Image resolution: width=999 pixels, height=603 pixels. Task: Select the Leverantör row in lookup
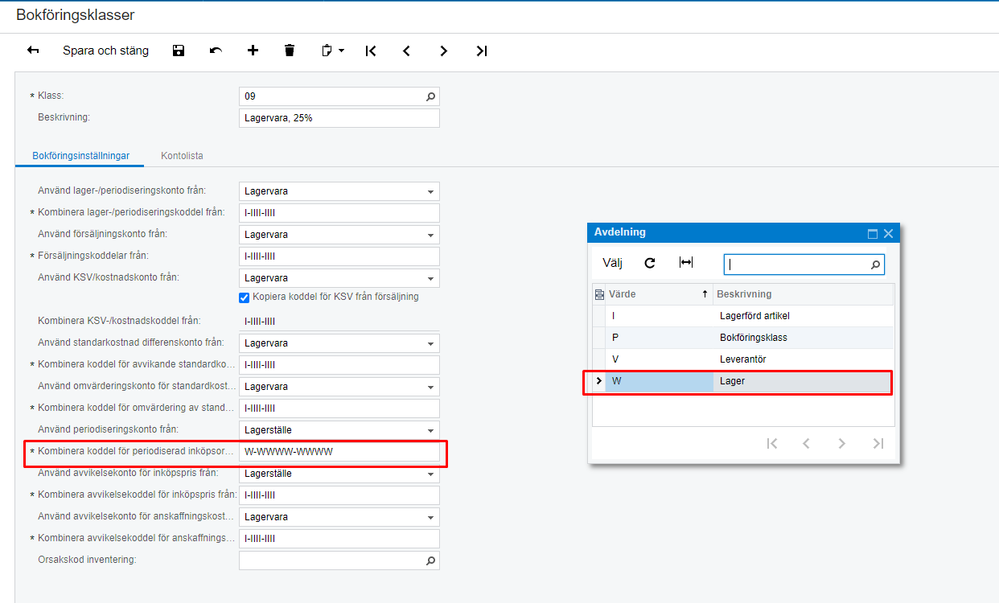click(x=741, y=359)
